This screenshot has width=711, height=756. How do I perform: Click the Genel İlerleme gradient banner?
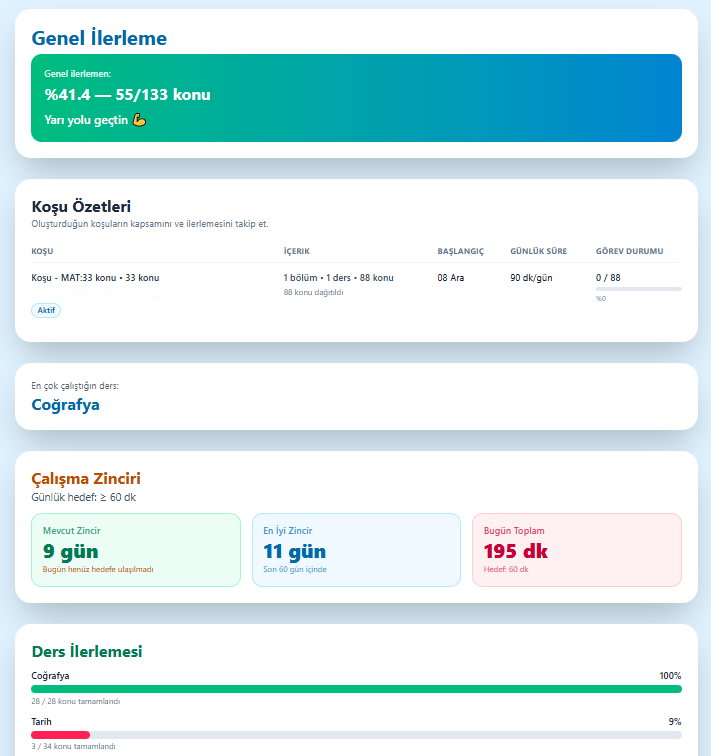pos(356,98)
